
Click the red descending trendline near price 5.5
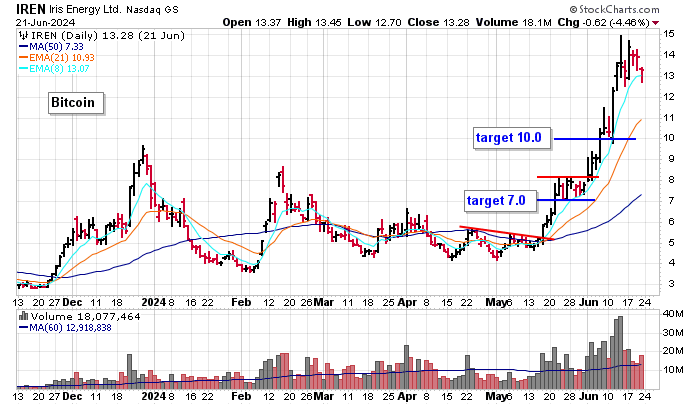[x=506, y=233]
